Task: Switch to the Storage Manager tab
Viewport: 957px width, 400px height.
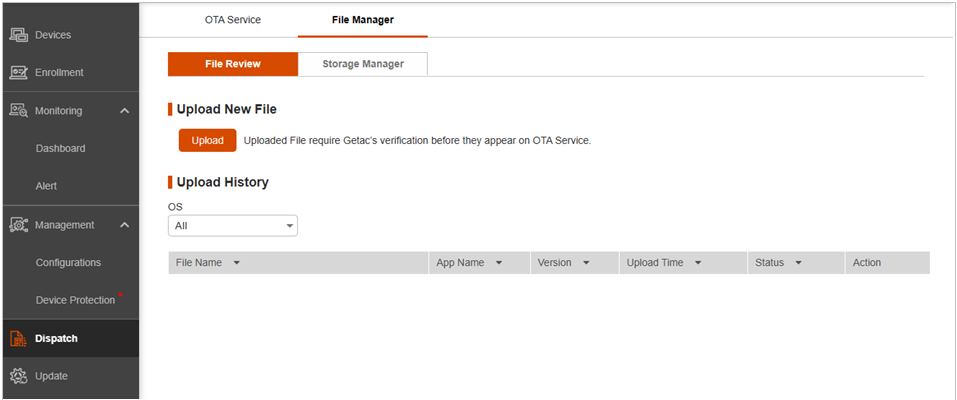Action: pos(363,64)
